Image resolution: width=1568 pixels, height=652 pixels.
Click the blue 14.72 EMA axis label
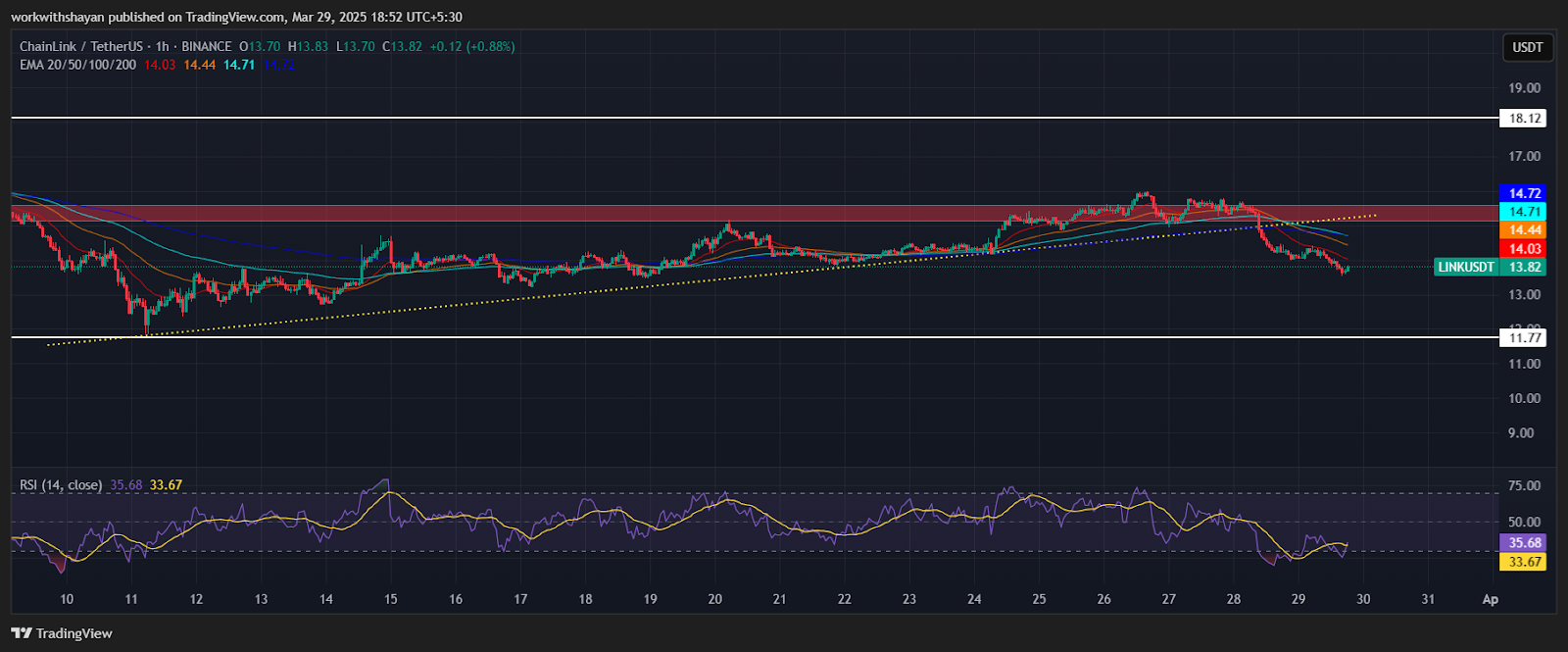[x=1524, y=194]
